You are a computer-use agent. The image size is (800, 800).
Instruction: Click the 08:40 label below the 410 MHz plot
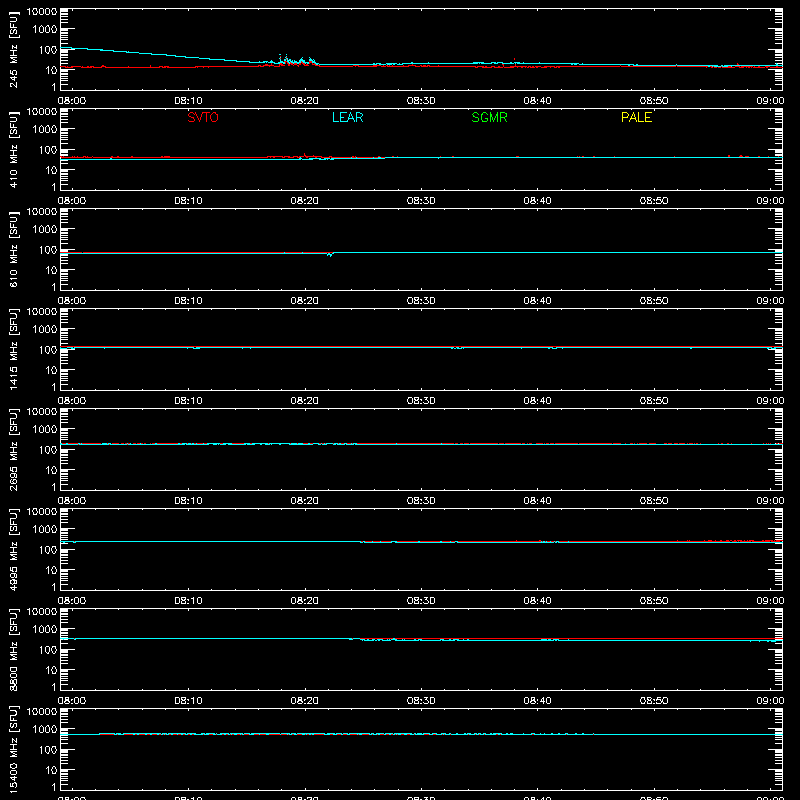coord(537,201)
